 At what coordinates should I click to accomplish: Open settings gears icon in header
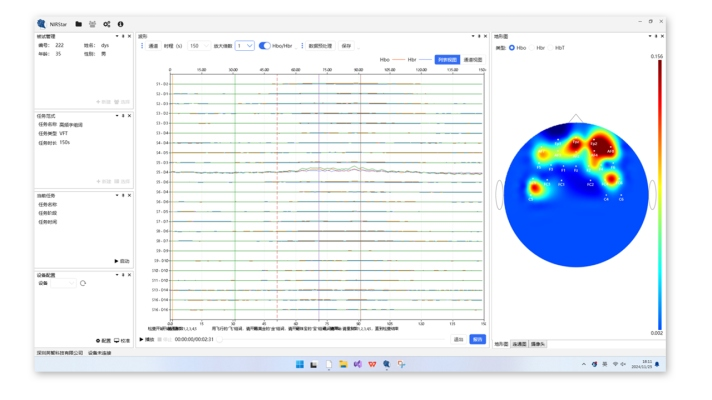point(107,24)
